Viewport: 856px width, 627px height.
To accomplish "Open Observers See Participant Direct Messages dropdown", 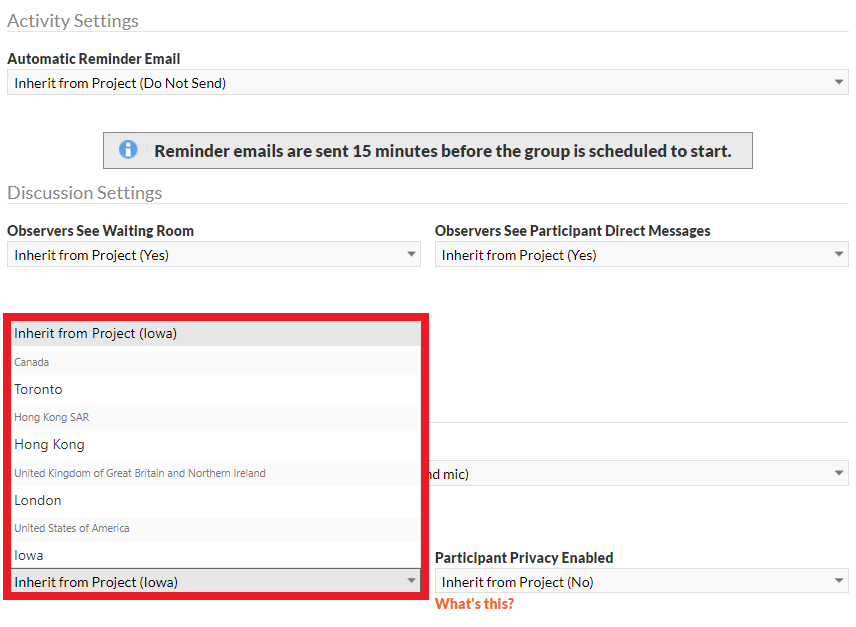I will [641, 254].
